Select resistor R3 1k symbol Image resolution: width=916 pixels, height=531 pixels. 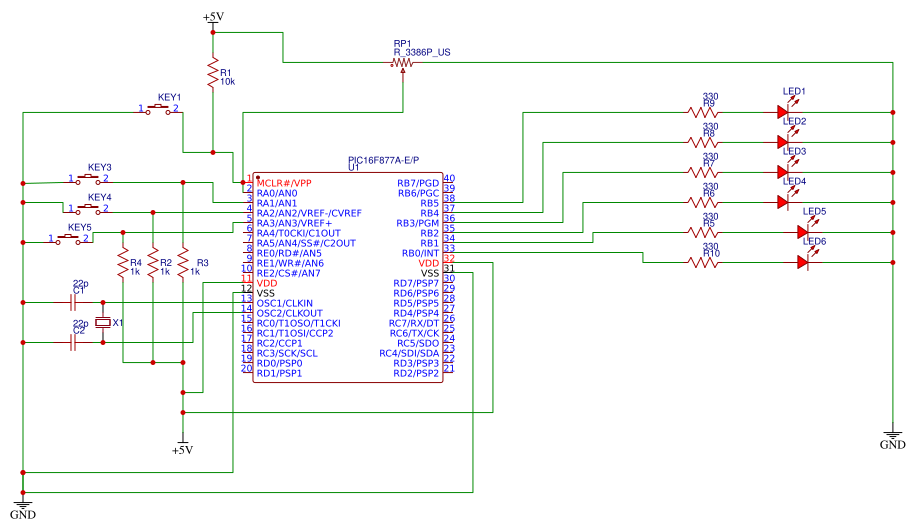(183, 263)
